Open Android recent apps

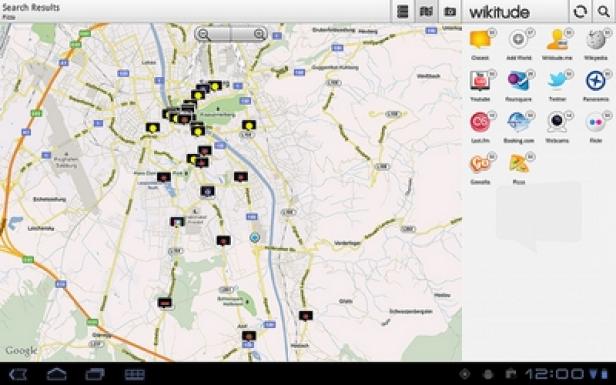pos(95,374)
